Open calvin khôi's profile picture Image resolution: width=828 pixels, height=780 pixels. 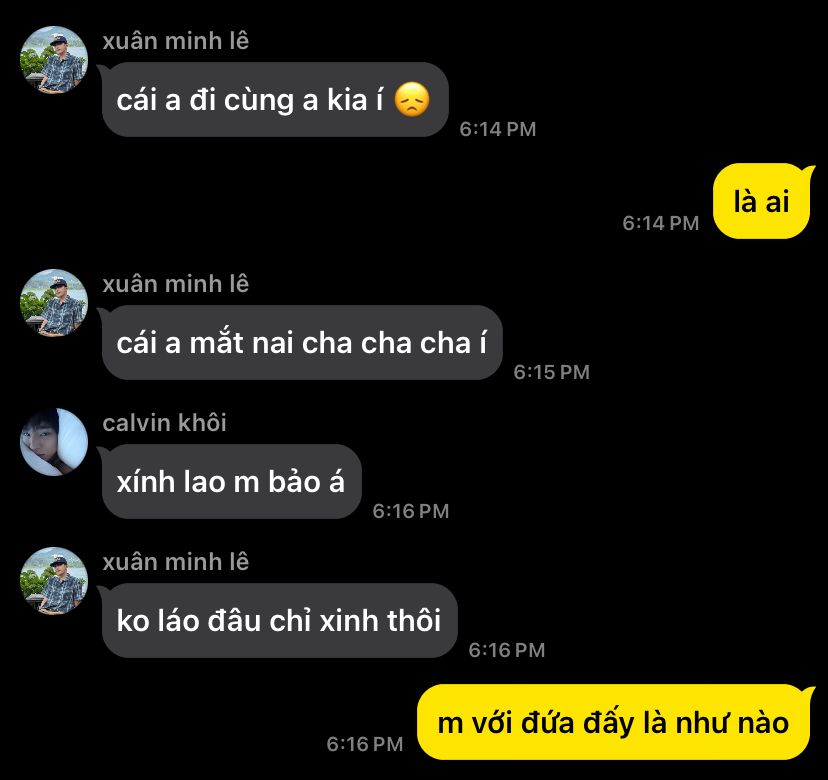click(x=54, y=442)
